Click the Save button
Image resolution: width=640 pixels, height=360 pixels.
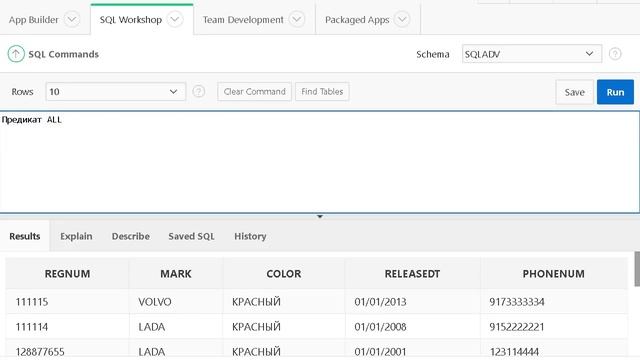tap(574, 92)
